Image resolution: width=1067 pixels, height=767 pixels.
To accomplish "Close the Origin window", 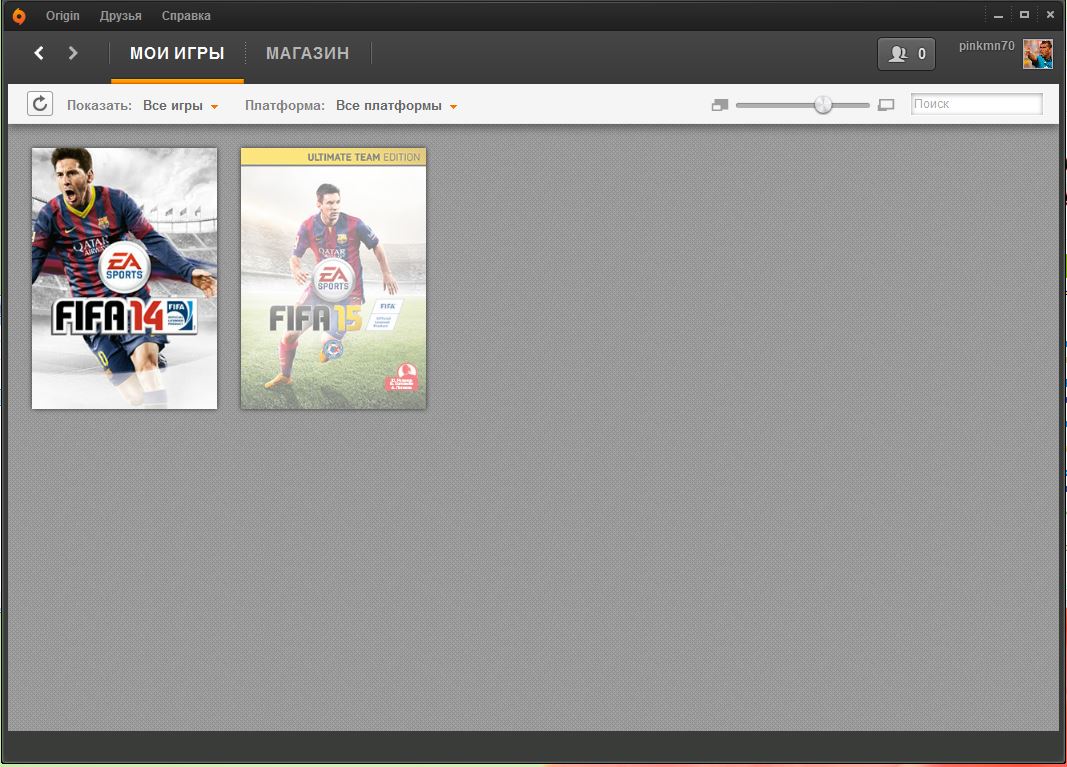I will pos(1050,15).
